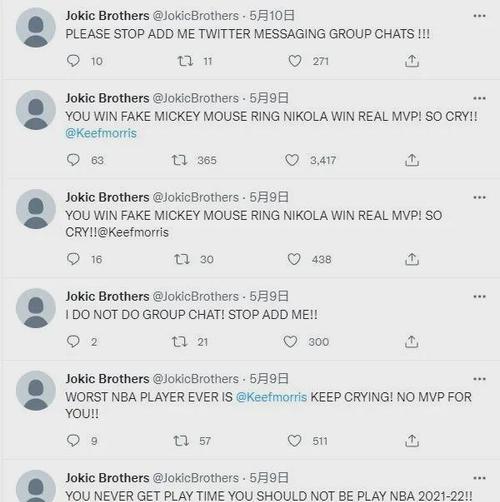Open more options on 'WORST NBA PLAYER' tweet

point(479,379)
